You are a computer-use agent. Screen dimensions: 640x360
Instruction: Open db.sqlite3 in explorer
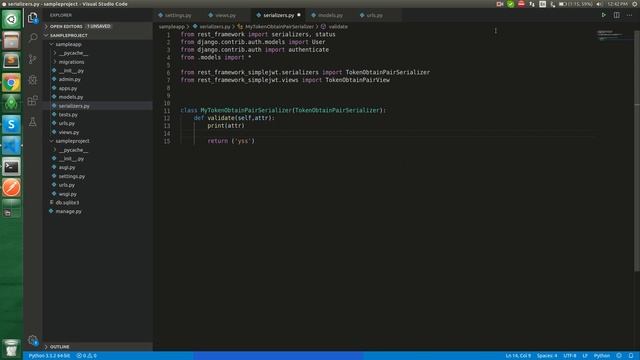pyautogui.click(x=67, y=202)
